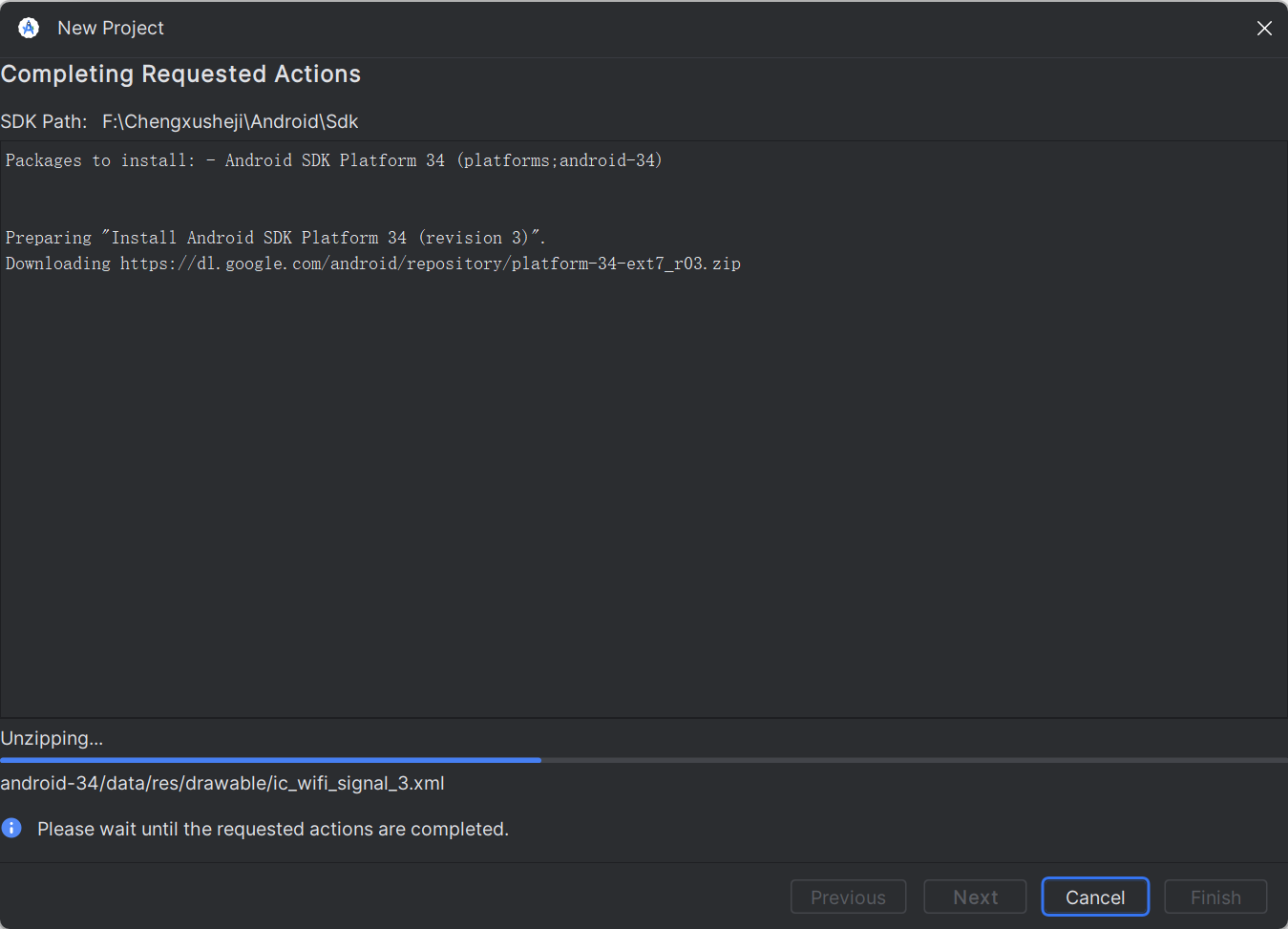
Task: Click the blue info icon
Action: click(11, 828)
